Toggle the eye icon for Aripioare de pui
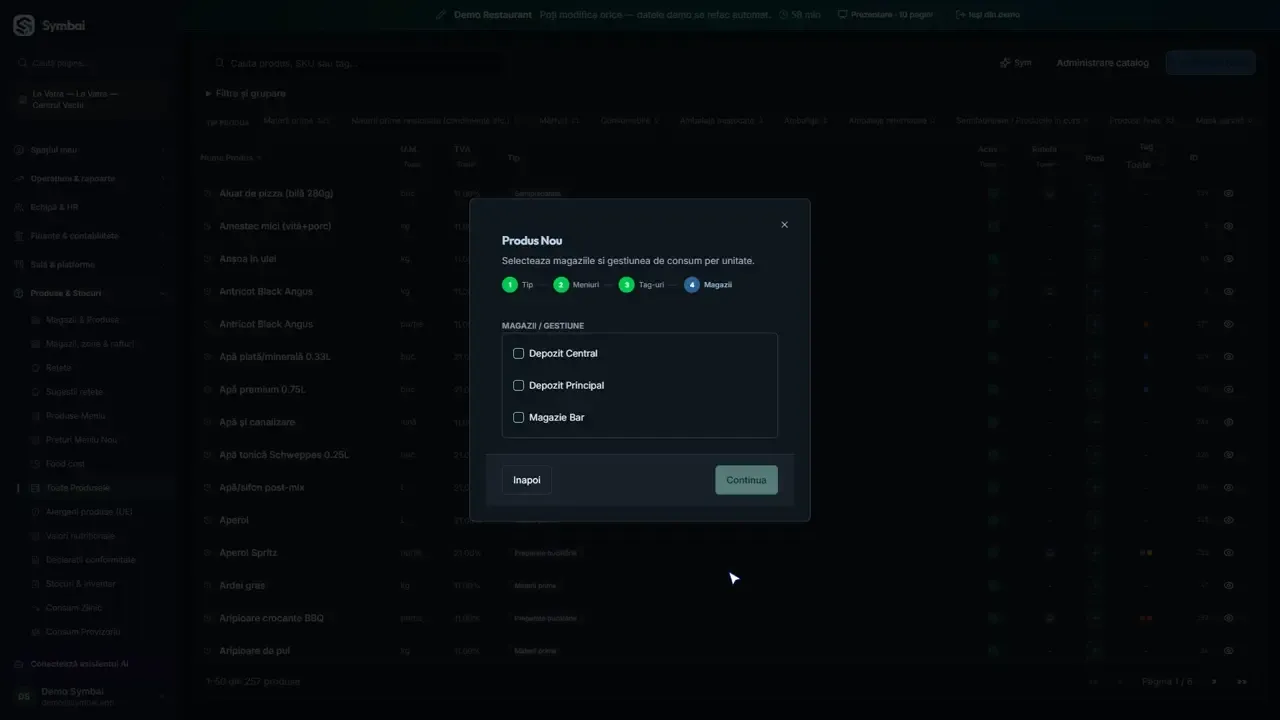The height and width of the screenshot is (720, 1280). click(1229, 651)
